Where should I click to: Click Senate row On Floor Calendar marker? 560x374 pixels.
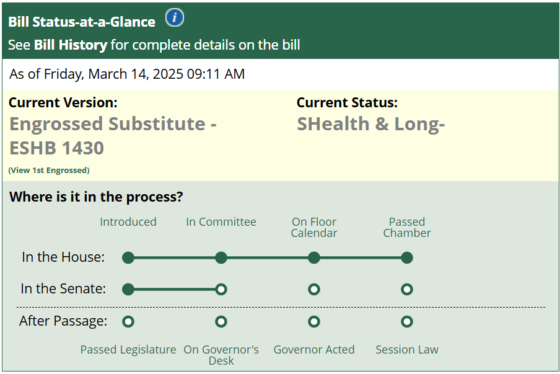click(314, 289)
